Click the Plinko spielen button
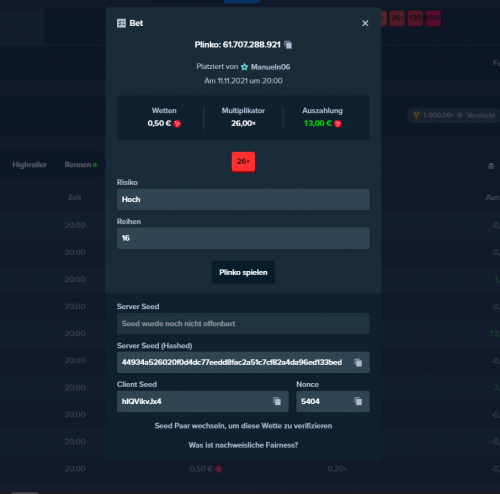The image size is (500, 494). point(243,272)
